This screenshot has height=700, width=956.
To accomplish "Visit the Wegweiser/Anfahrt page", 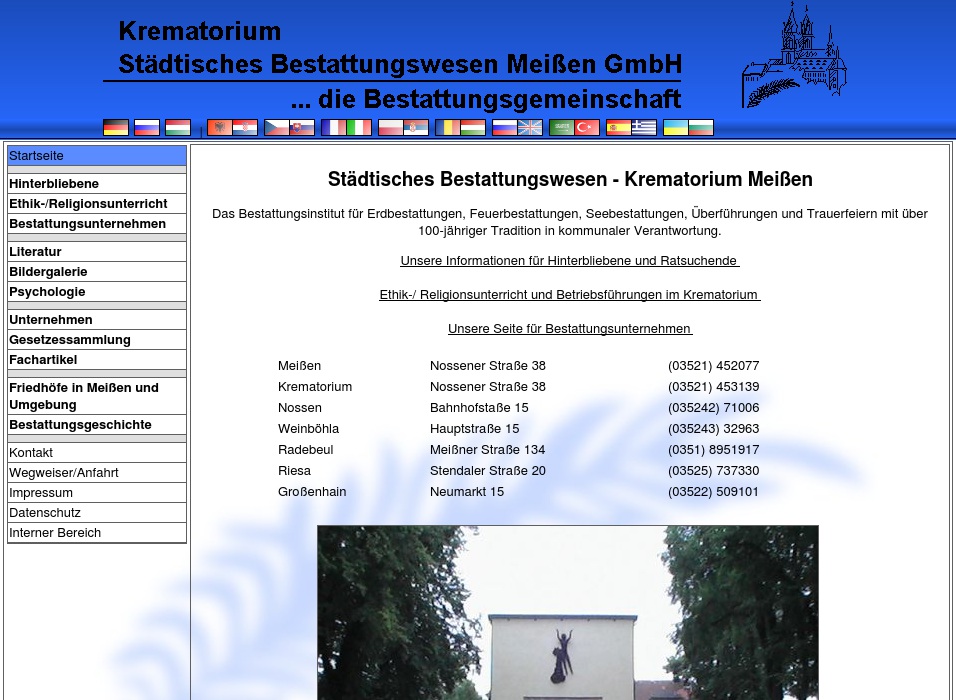I will (x=64, y=472).
